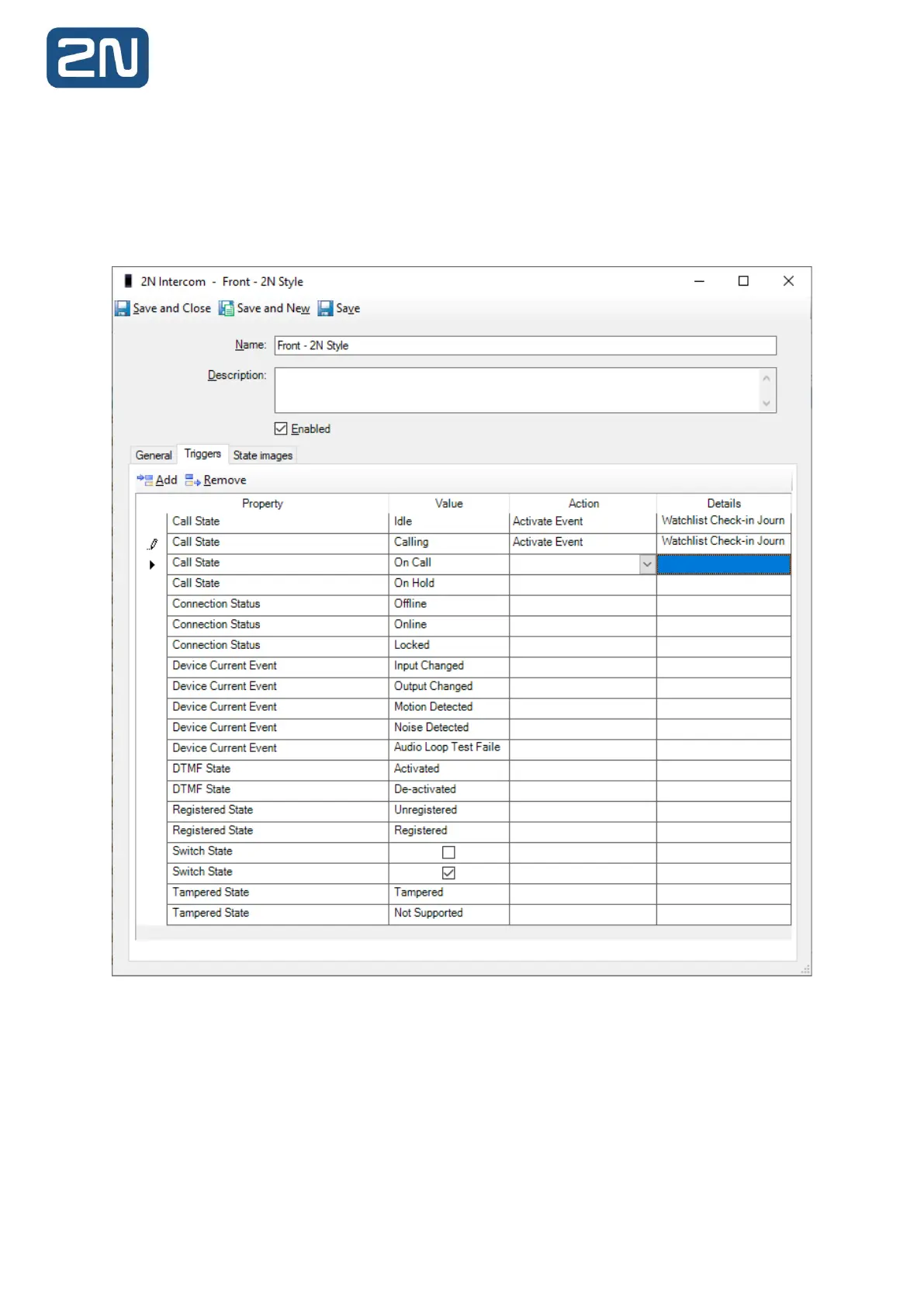Click the pencil edit marker beside Calling row
The height and width of the screenshot is (1307, 924).
153,544
